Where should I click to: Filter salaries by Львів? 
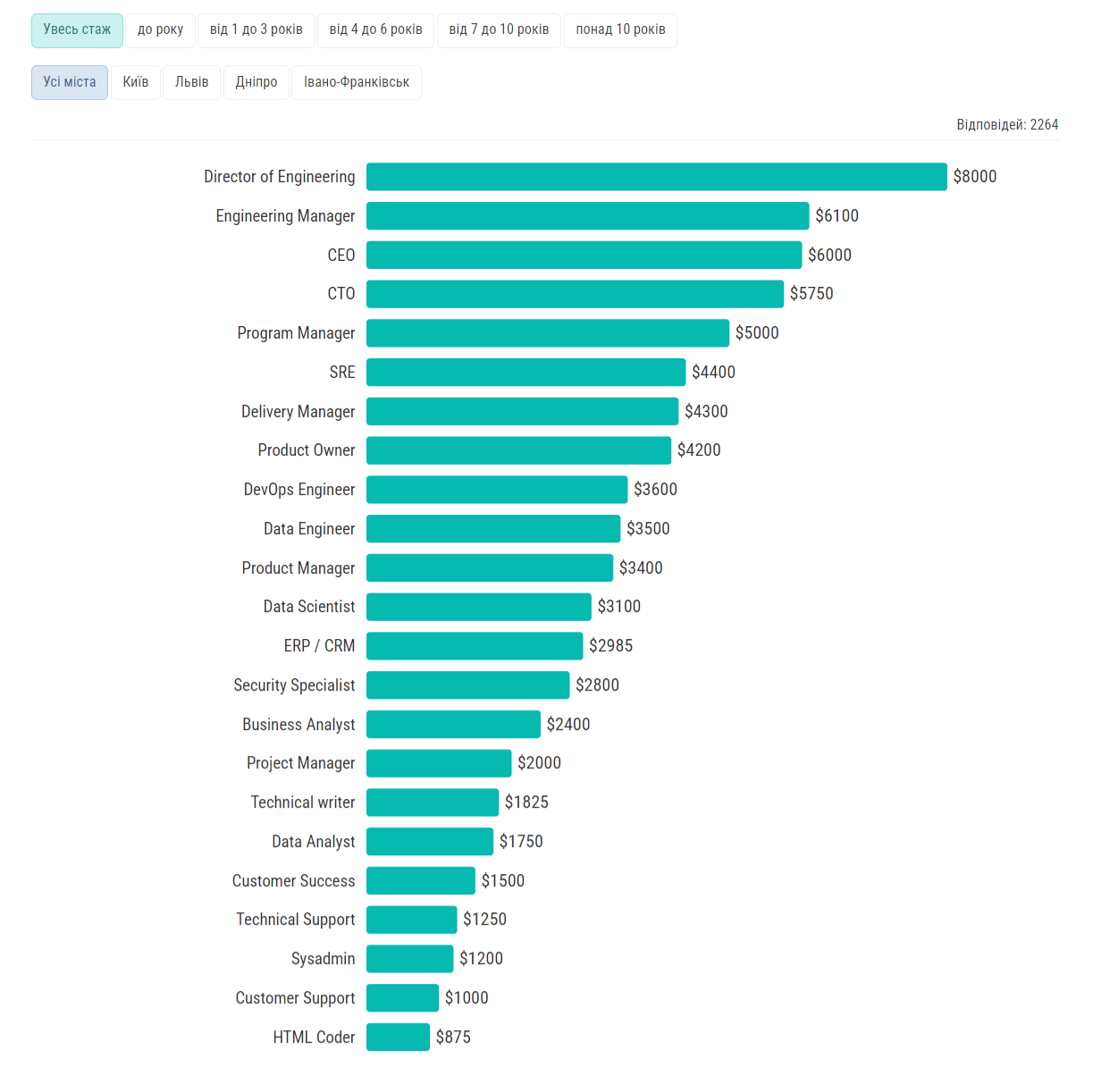pyautogui.click(x=191, y=82)
